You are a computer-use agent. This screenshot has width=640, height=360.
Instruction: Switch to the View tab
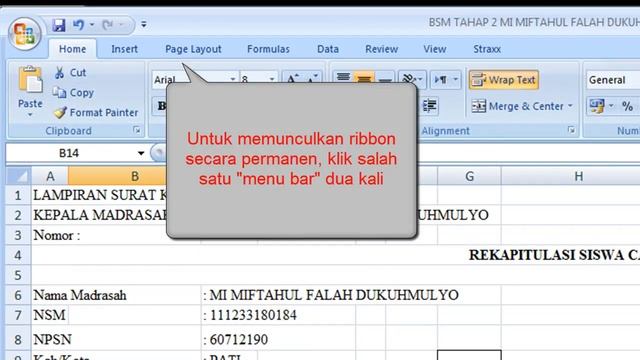click(435, 49)
